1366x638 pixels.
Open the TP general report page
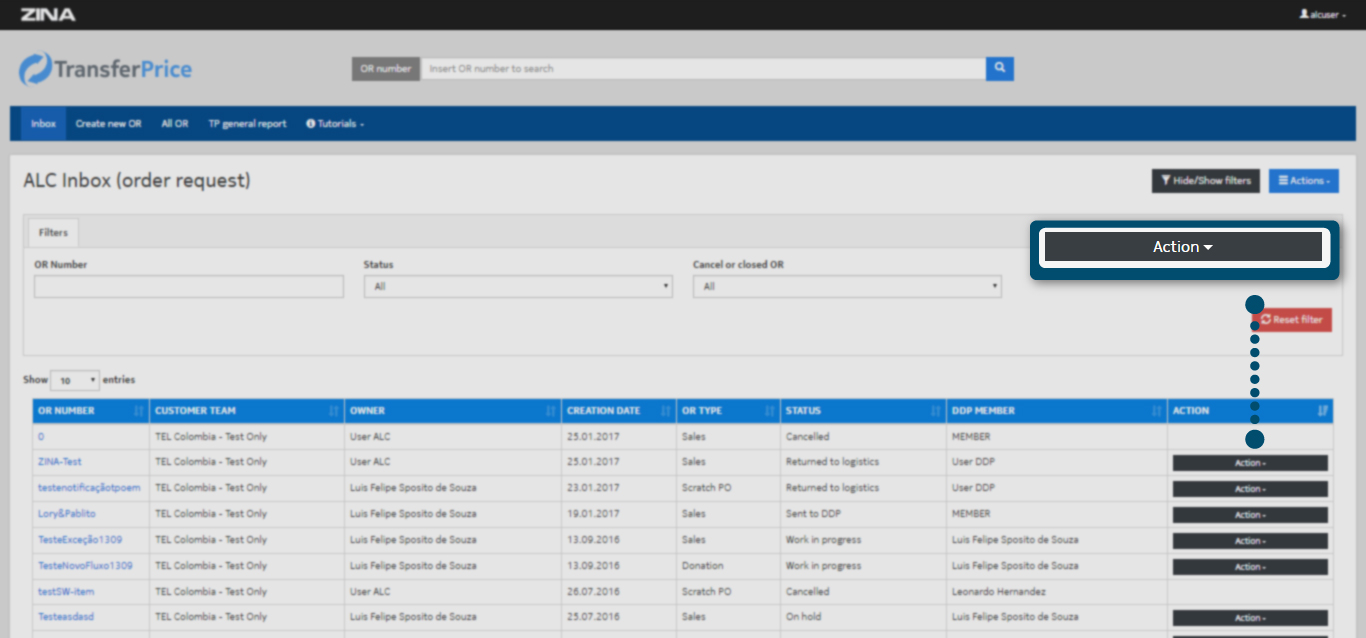tap(247, 124)
